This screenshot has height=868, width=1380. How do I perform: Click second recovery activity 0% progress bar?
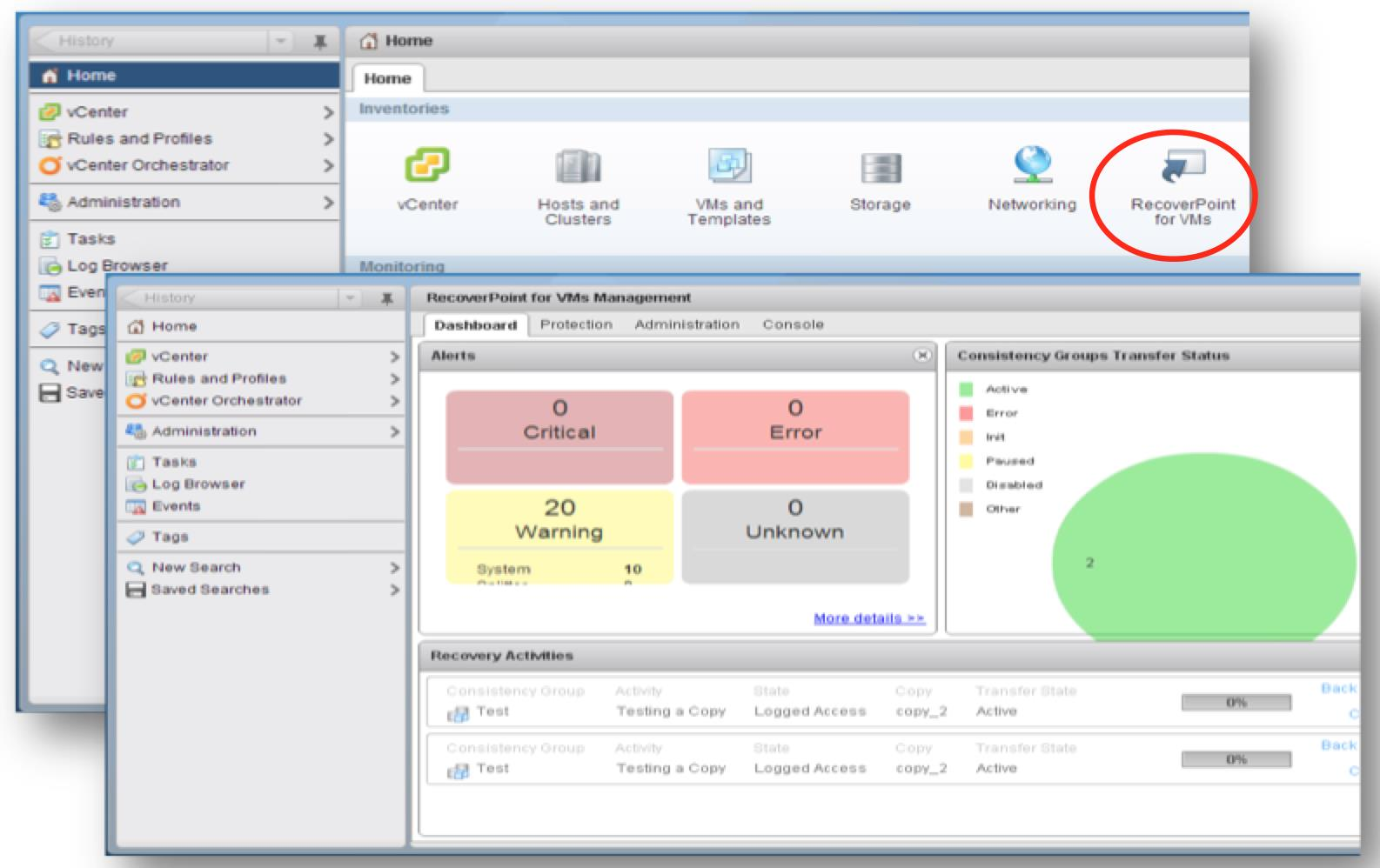click(1236, 760)
